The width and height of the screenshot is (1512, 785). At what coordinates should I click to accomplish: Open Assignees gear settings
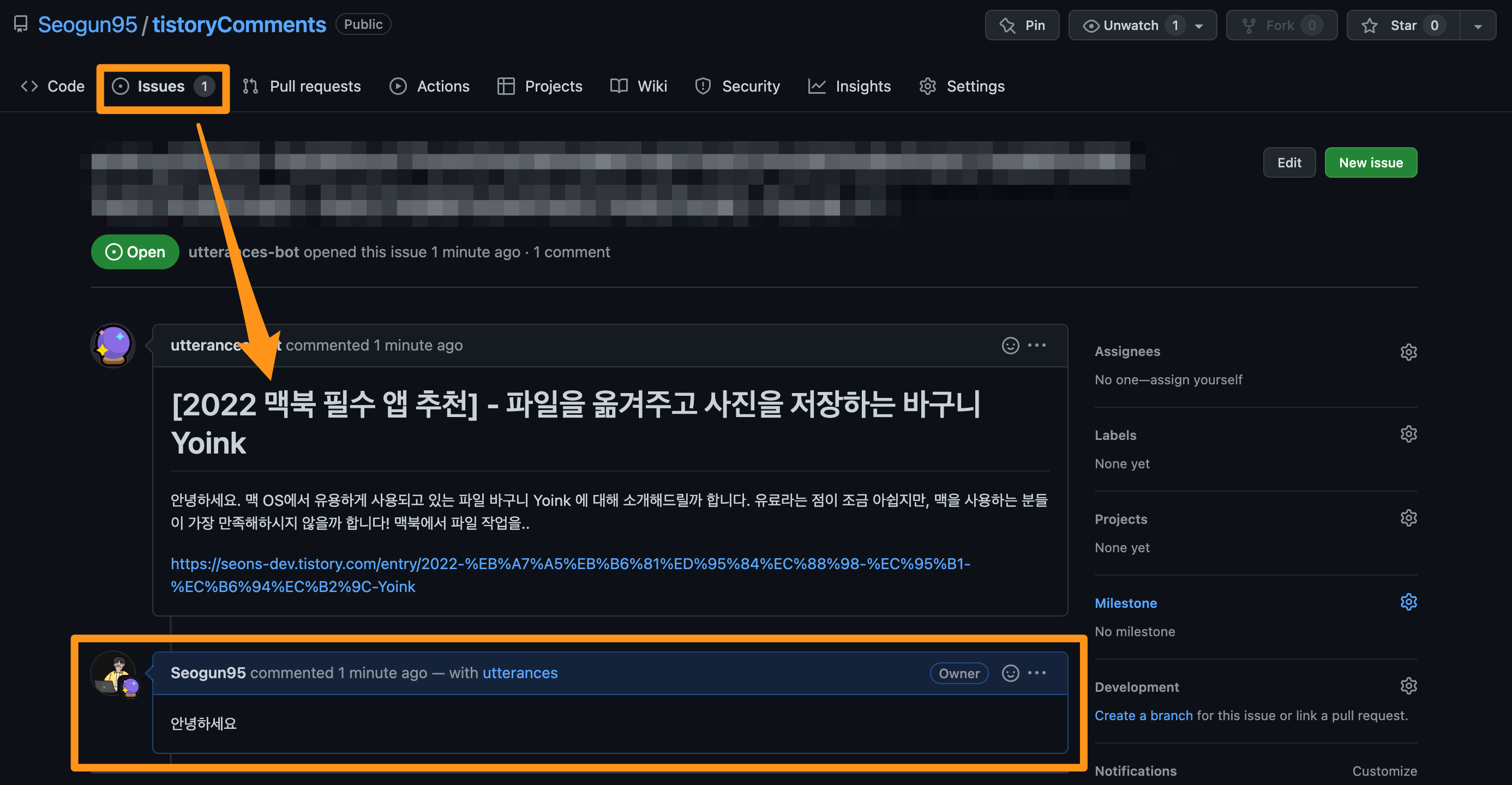(x=1408, y=352)
